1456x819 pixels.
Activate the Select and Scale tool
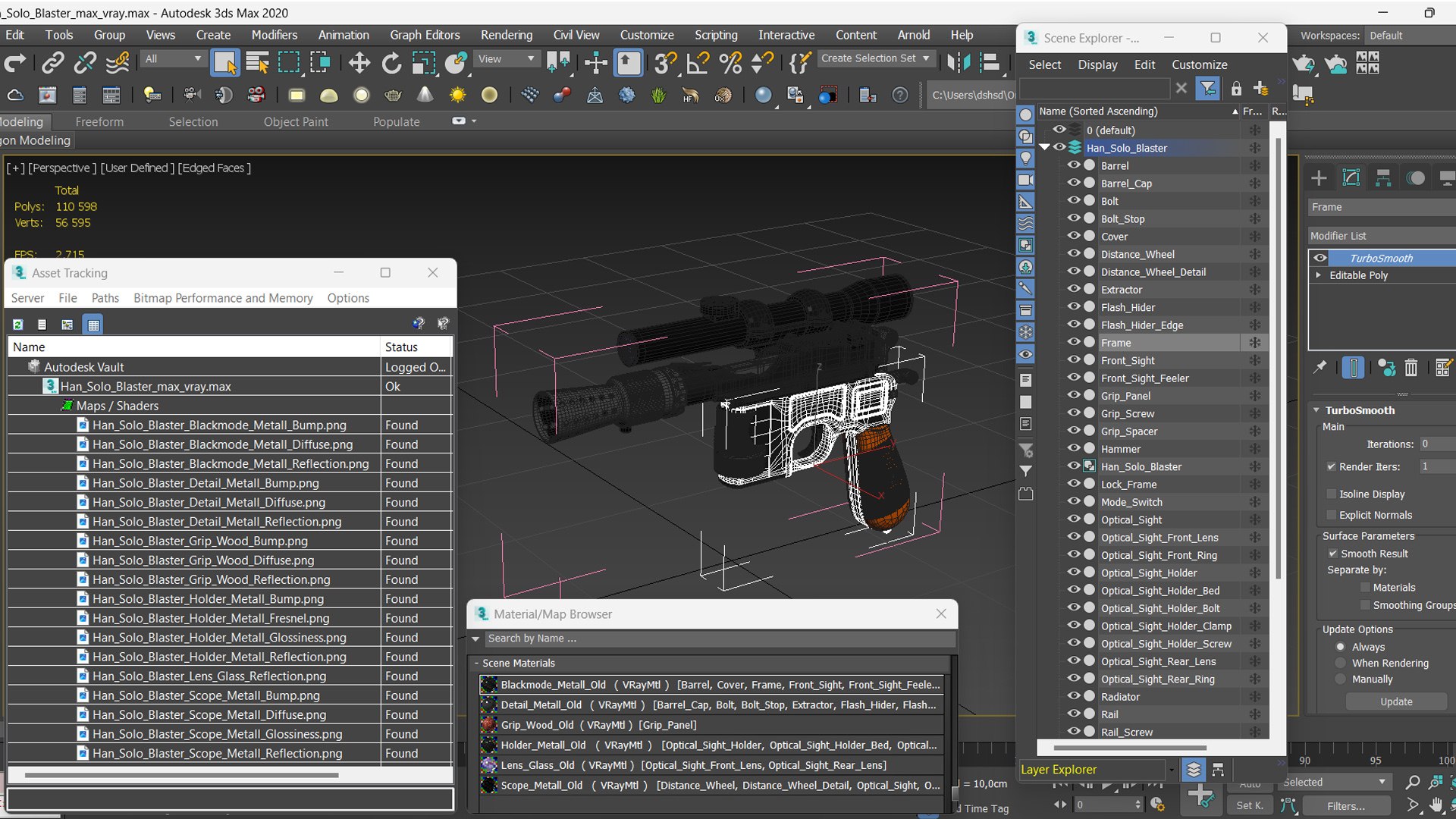pyautogui.click(x=423, y=63)
